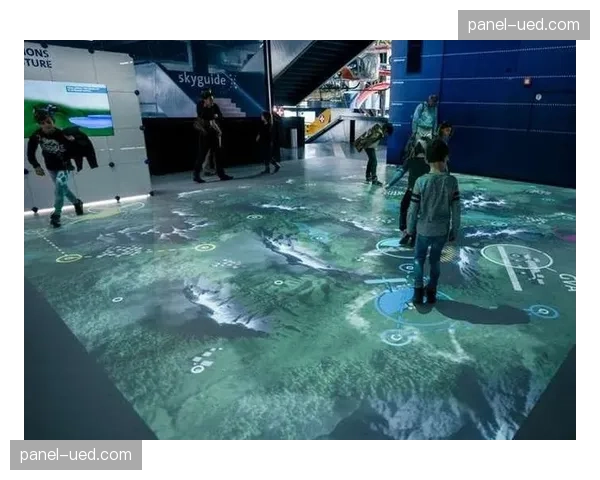Click the adult in dark clothes by skyguide
This screenshot has width=600, height=480.
click(209, 135)
